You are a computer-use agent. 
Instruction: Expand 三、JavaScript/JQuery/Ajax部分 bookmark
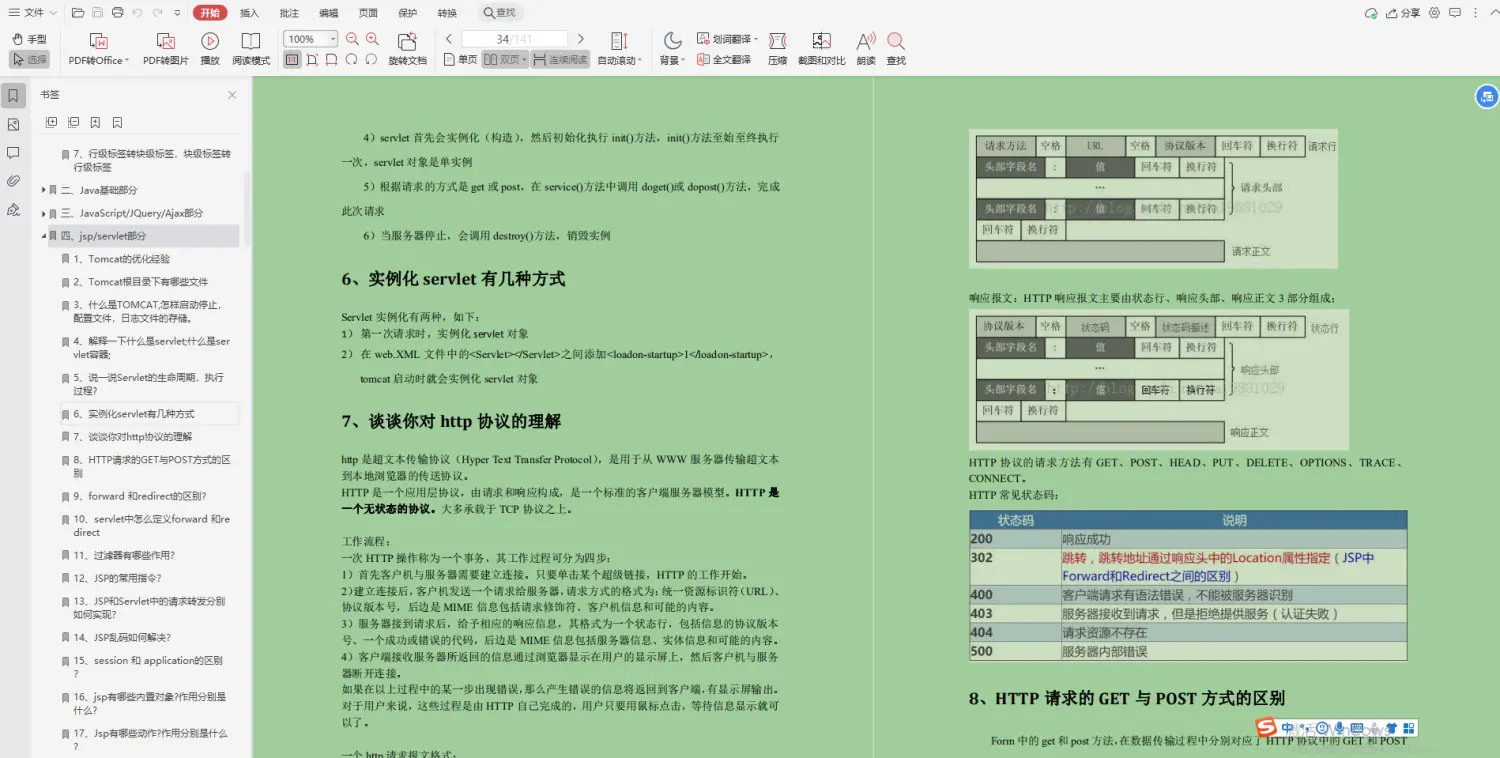pos(44,213)
